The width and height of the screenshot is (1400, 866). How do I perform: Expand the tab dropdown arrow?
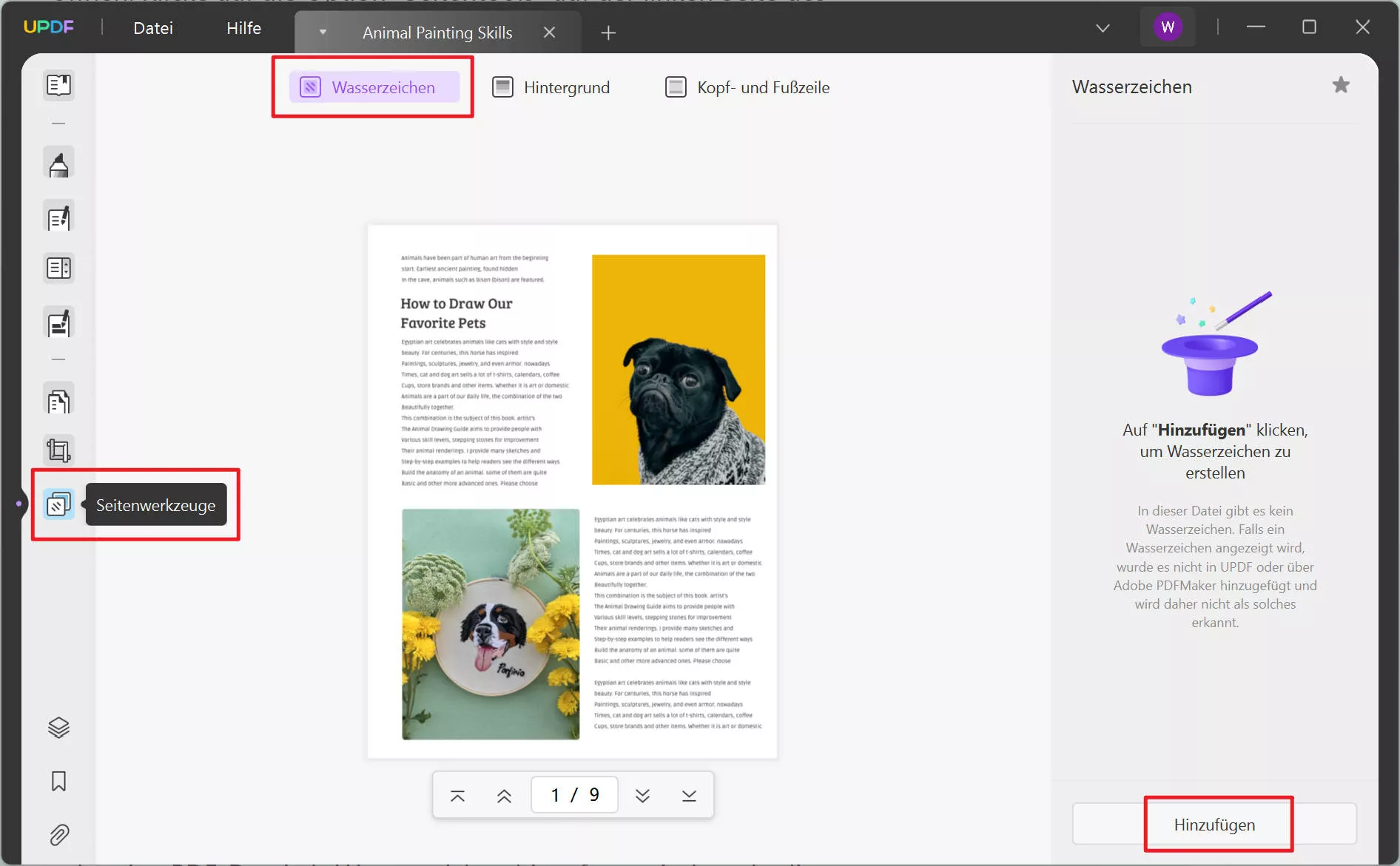[x=323, y=33]
